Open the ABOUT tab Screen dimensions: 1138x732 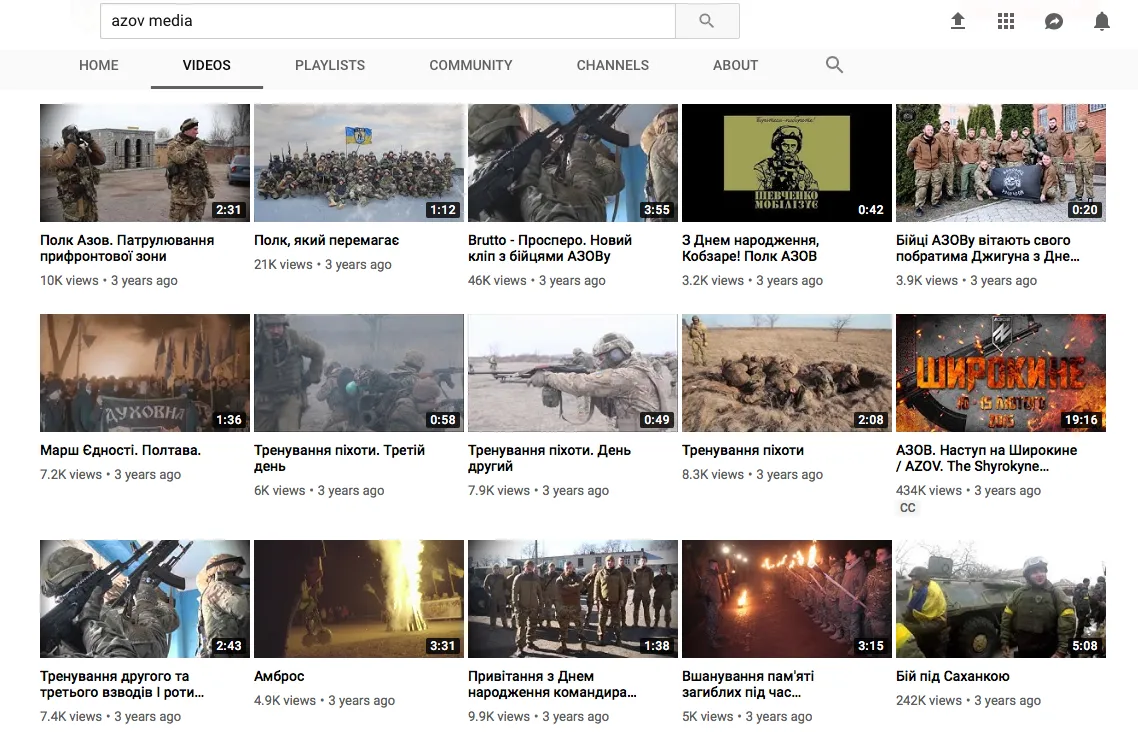(x=735, y=65)
